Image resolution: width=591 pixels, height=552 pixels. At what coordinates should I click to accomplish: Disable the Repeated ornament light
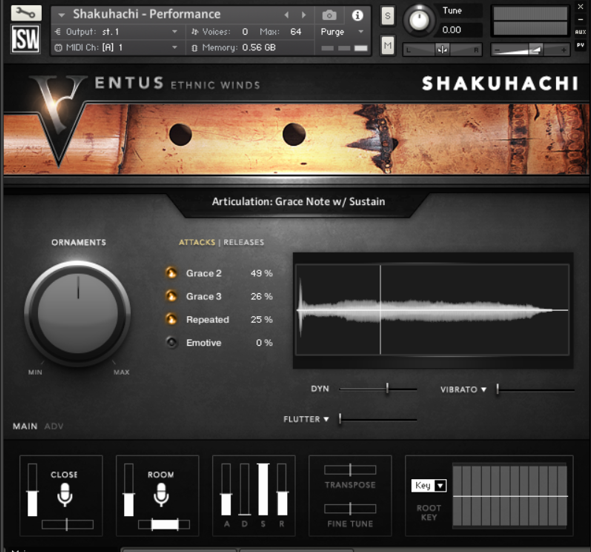pos(171,320)
